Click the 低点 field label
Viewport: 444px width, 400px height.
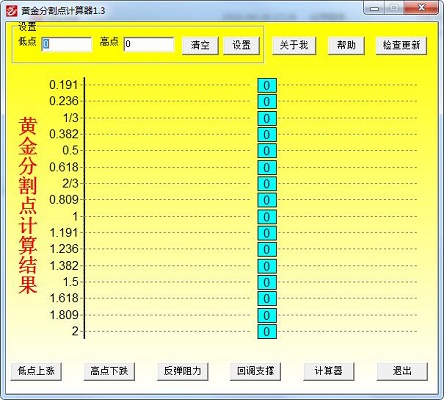27,42
